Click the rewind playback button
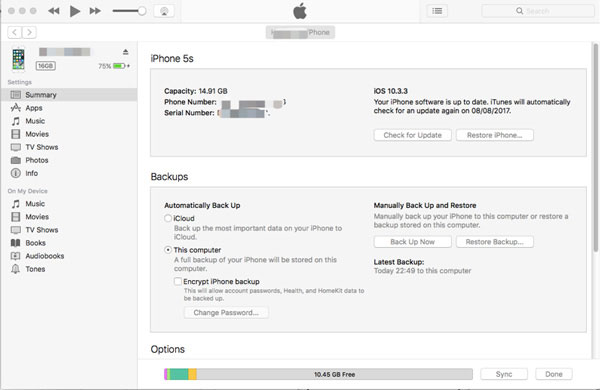The width and height of the screenshot is (600, 390). tap(54, 11)
